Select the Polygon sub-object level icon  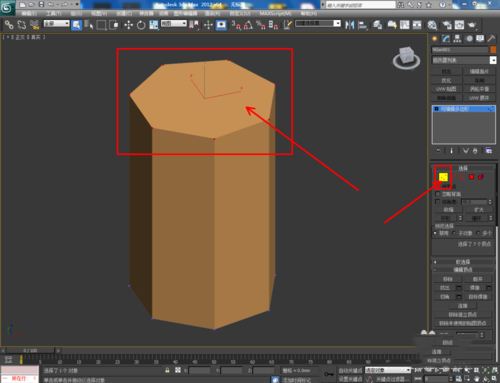tap(471, 177)
